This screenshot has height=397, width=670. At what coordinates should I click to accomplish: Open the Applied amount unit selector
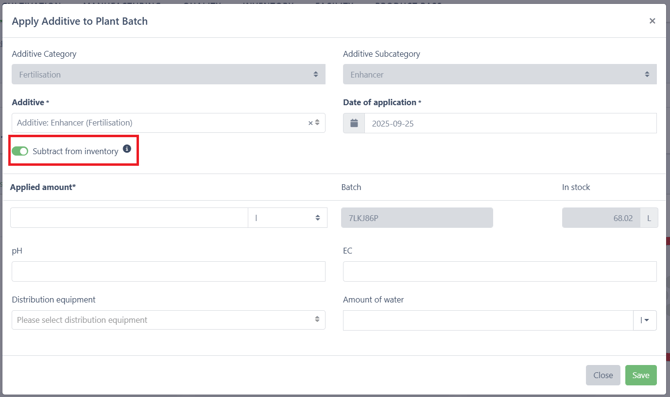[288, 218]
